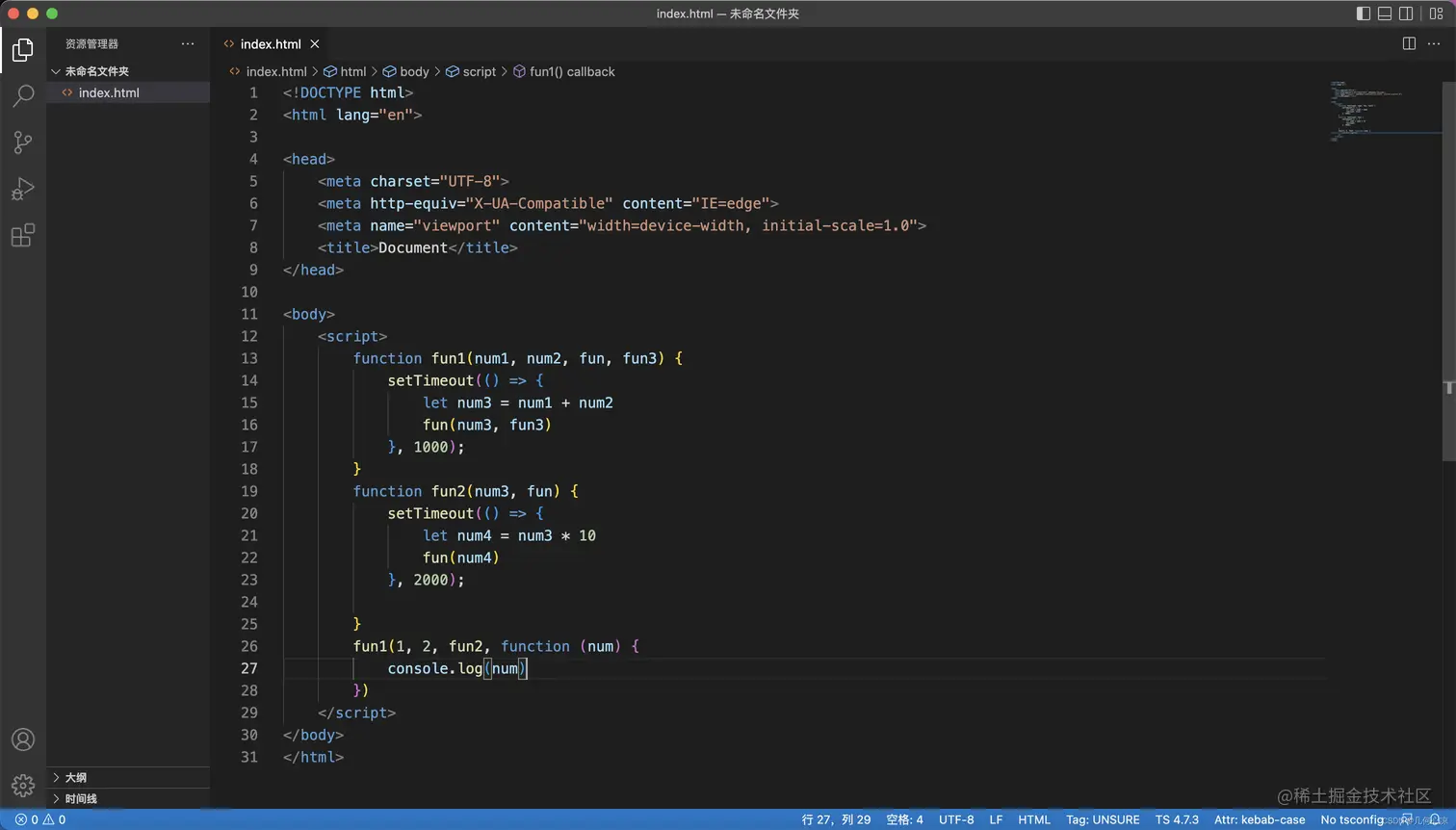Screen dimensions: 1456x830
Task: Expand the 大纲 outline section
Action: tap(128, 777)
